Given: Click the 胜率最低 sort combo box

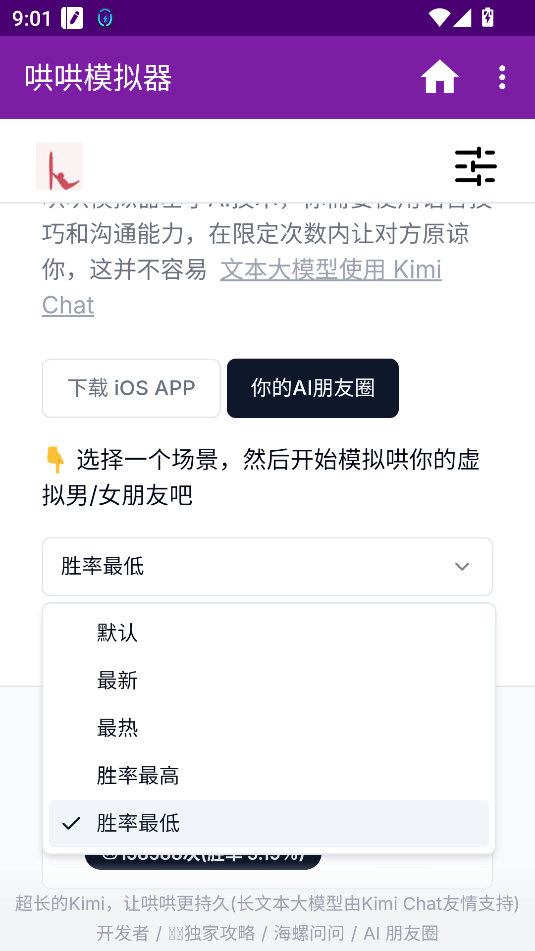Looking at the screenshot, I should click(268, 566).
